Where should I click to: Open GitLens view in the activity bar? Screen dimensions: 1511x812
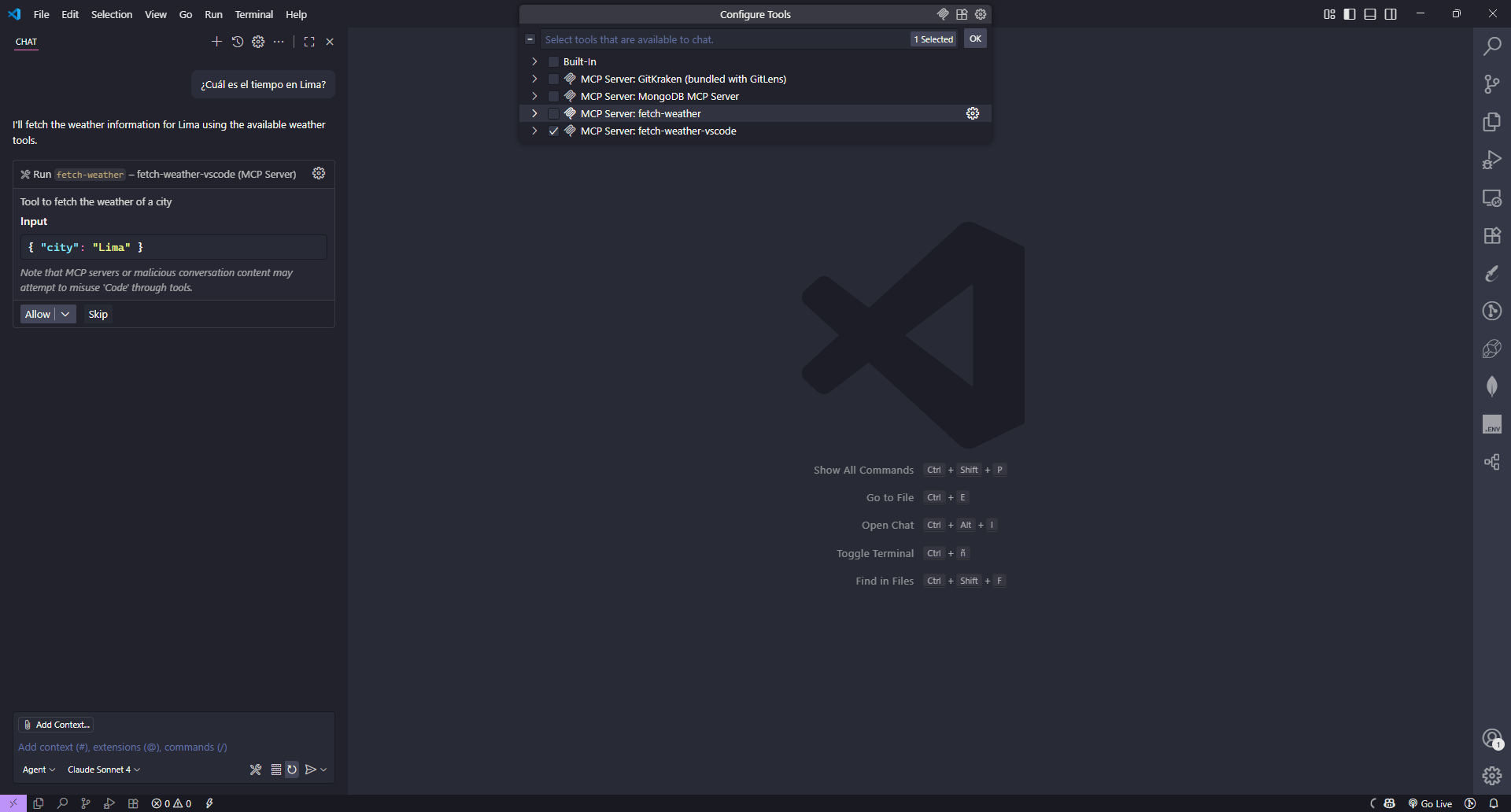click(1492, 311)
